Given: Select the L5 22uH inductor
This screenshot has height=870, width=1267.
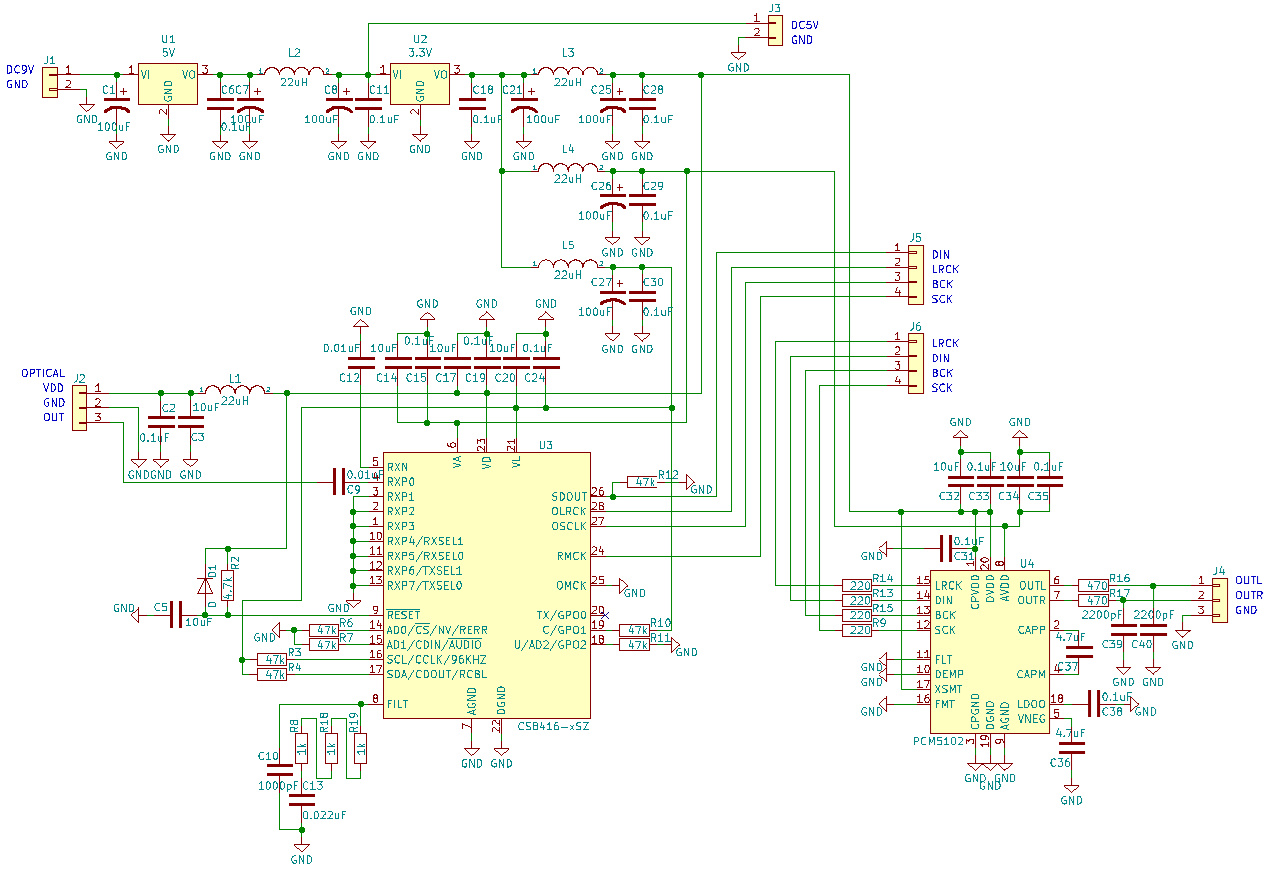Looking at the screenshot, I should tap(568, 265).
